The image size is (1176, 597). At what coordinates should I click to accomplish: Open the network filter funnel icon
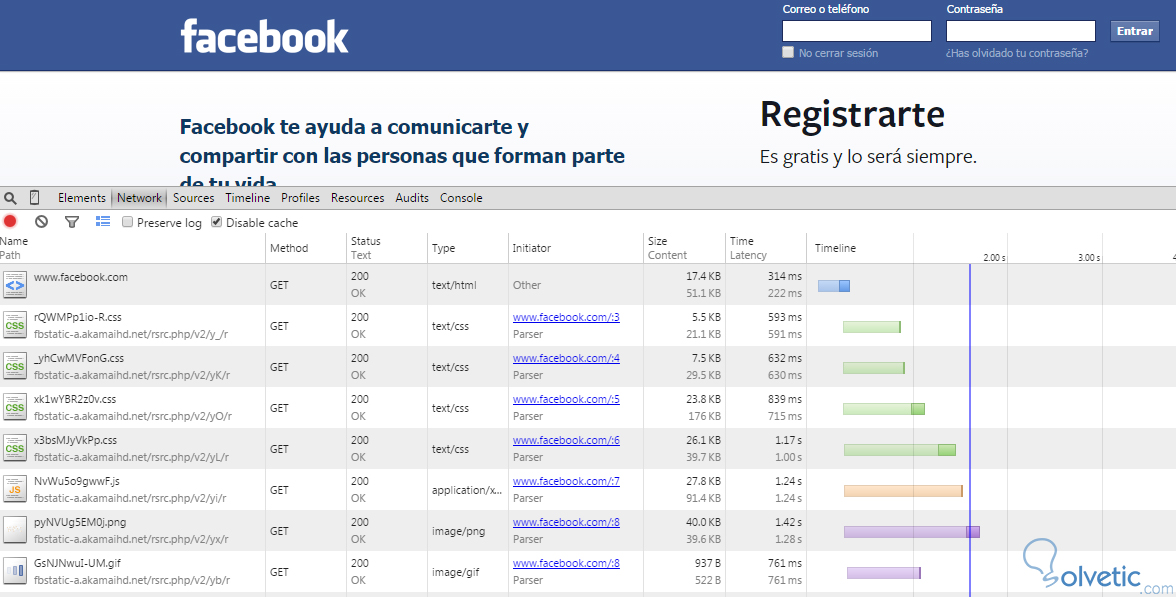pos(72,222)
